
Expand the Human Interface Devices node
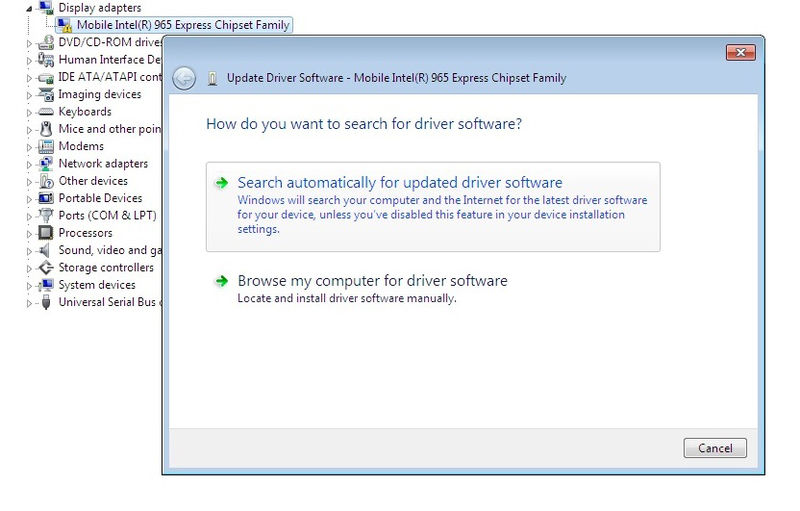click(x=29, y=61)
